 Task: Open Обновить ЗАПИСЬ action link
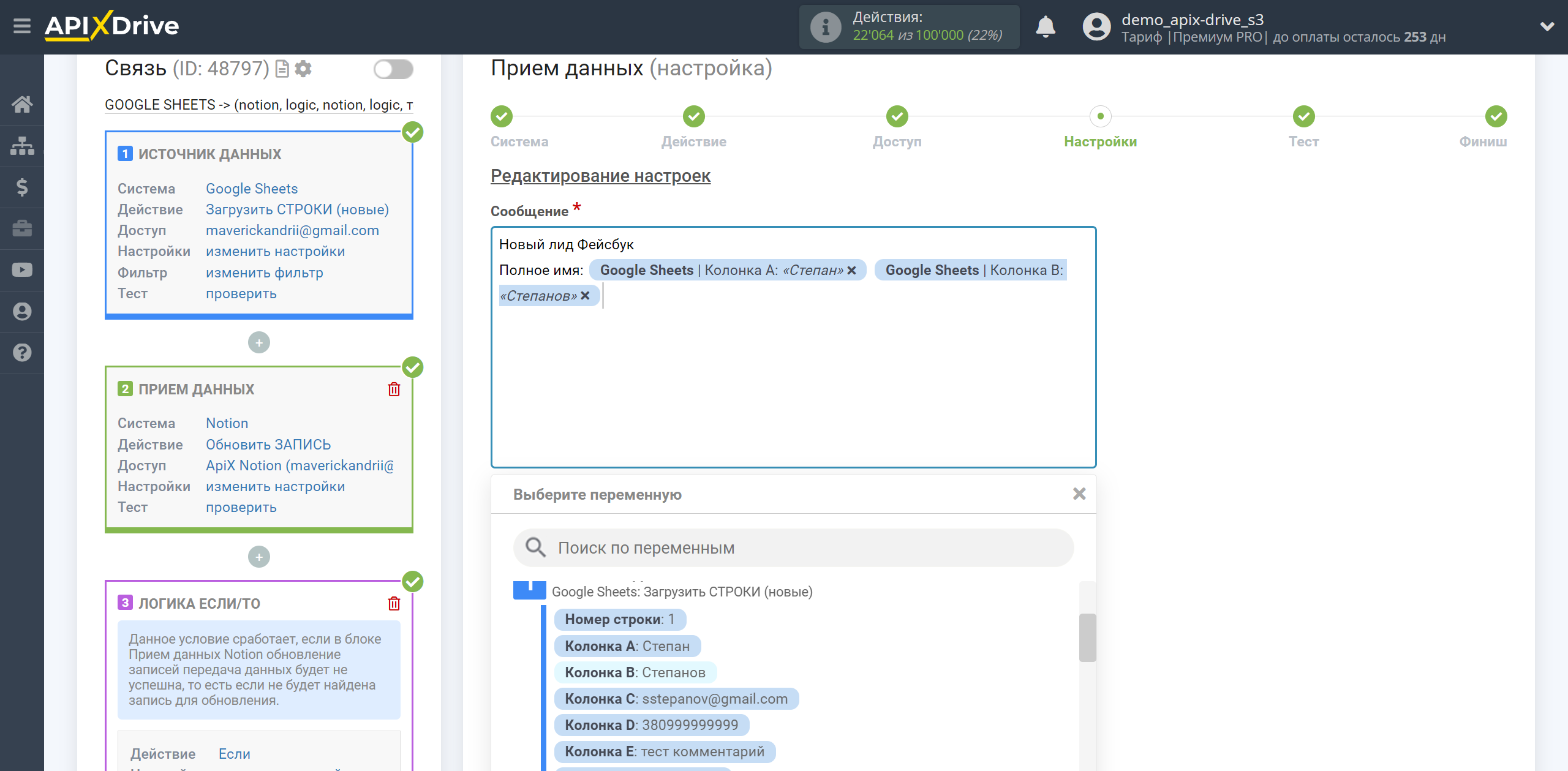pyautogui.click(x=268, y=445)
